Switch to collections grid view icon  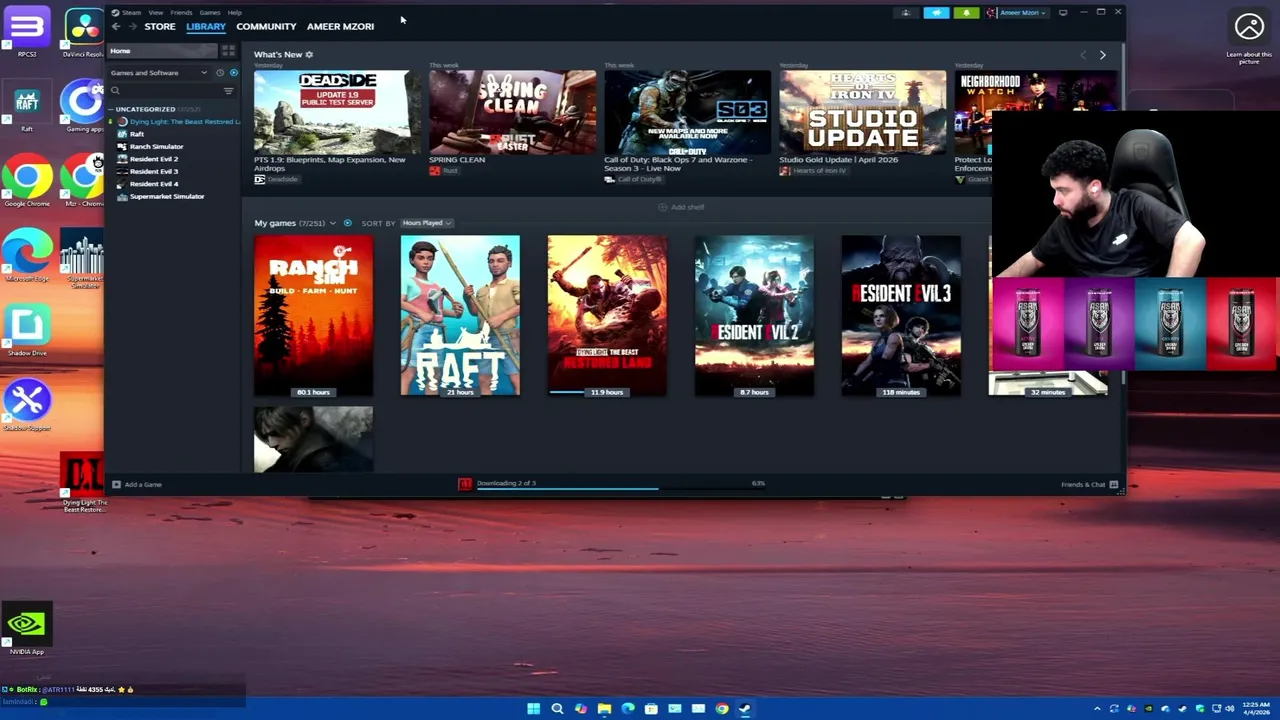point(229,51)
